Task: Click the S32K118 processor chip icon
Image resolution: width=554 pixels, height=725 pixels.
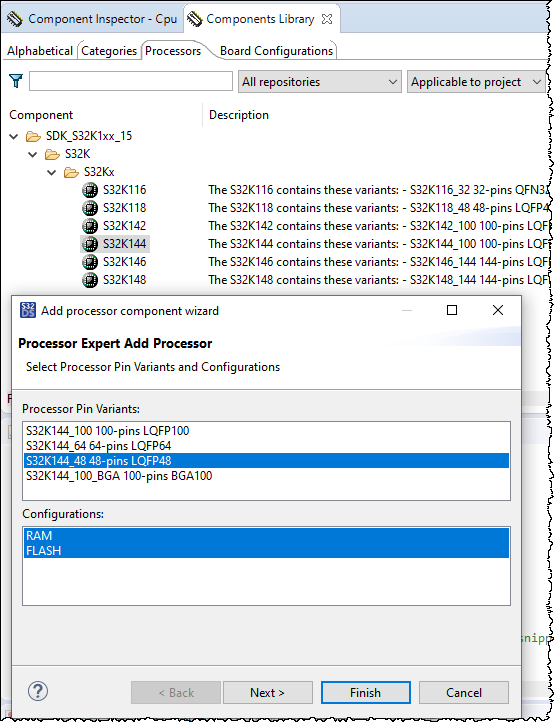Action: (x=90, y=208)
